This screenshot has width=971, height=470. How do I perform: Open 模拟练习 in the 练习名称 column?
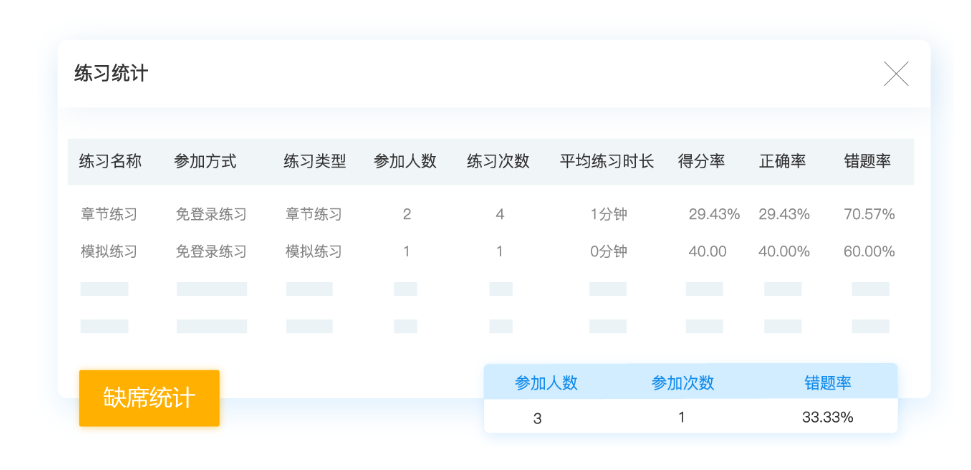(x=109, y=252)
